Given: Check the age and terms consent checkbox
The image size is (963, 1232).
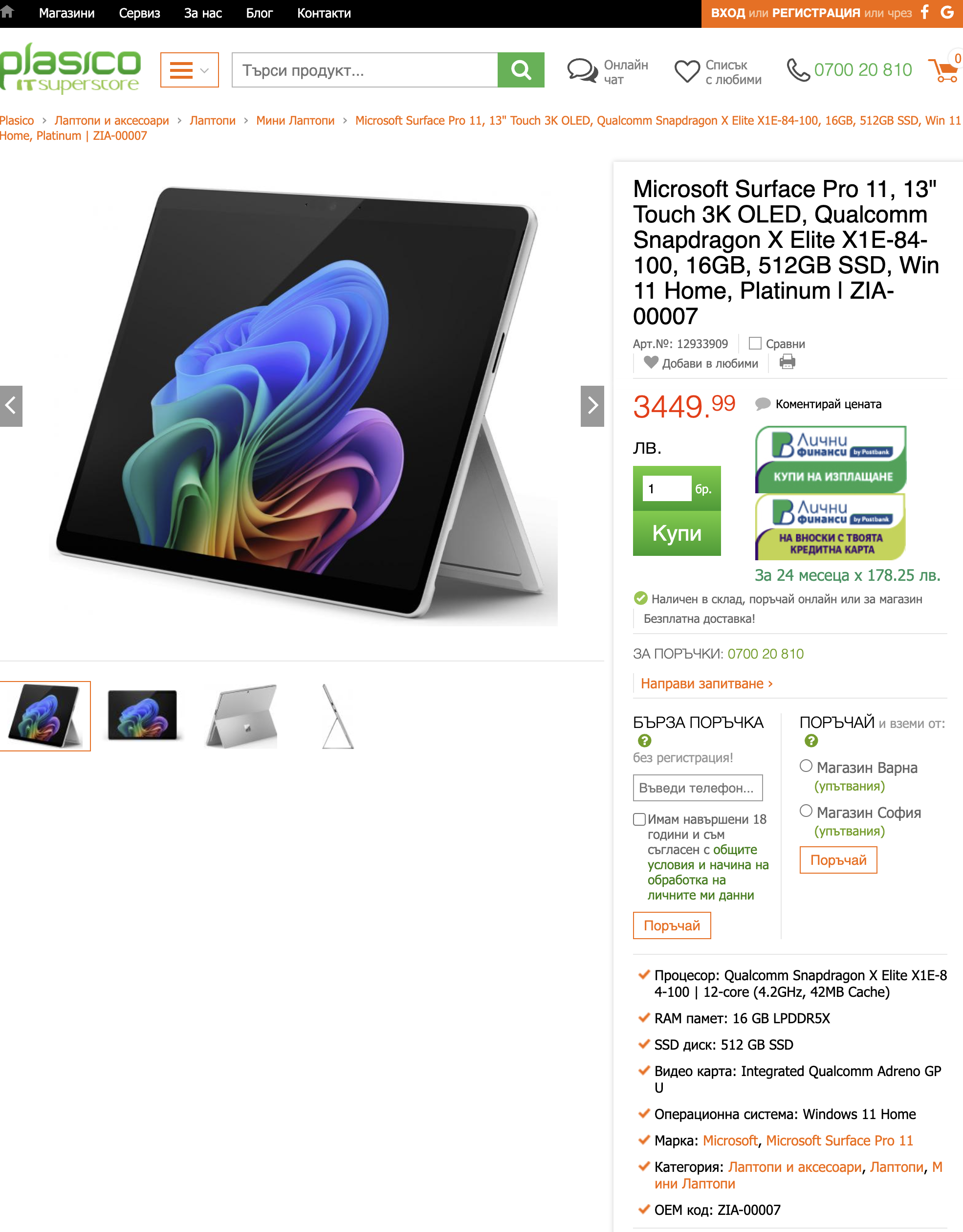Looking at the screenshot, I should pyautogui.click(x=639, y=819).
